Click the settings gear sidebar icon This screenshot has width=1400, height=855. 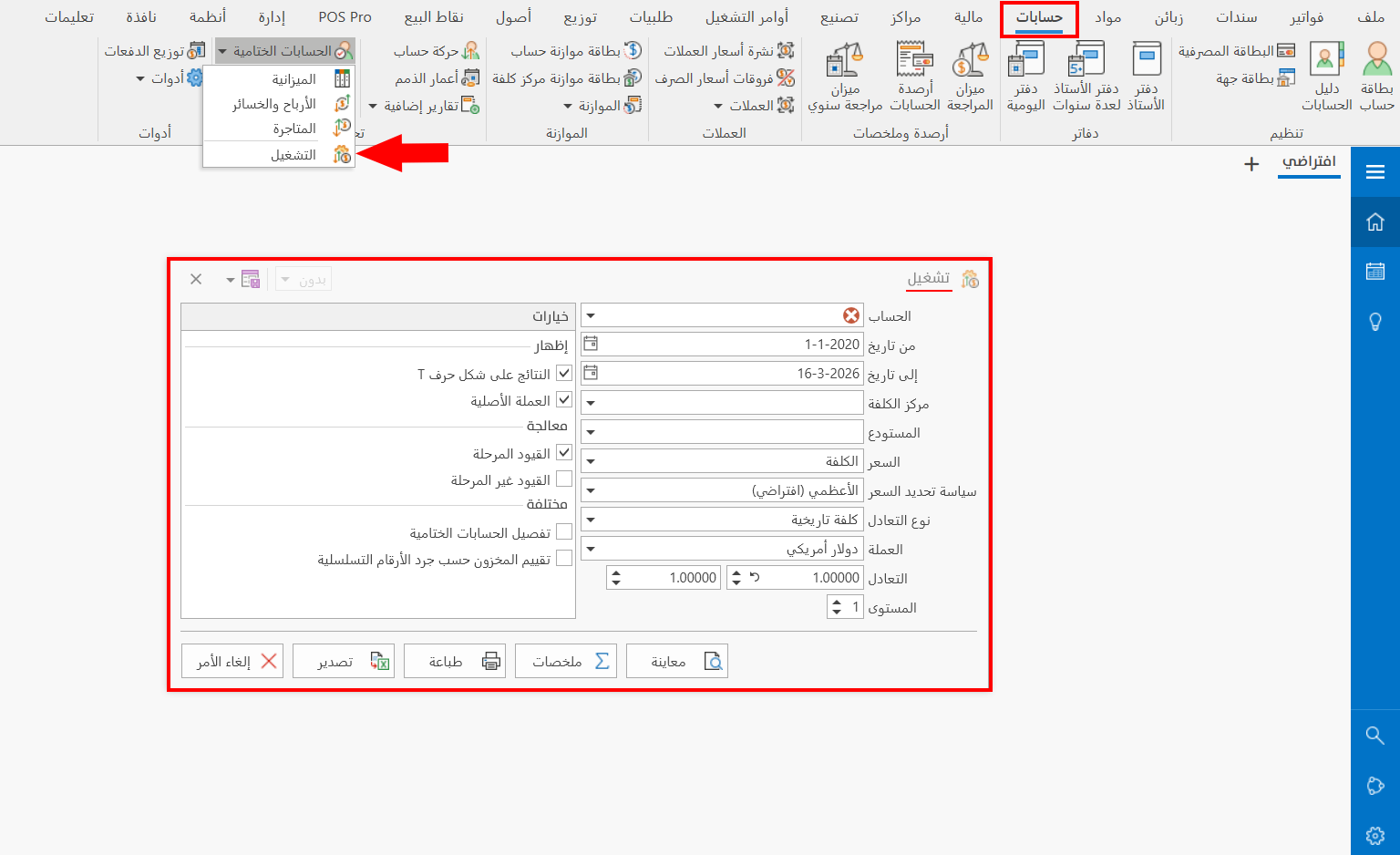1375,835
